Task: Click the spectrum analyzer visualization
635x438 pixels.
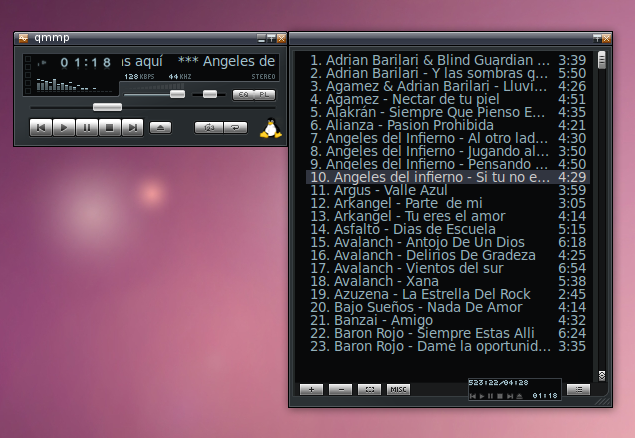Action: point(74,85)
